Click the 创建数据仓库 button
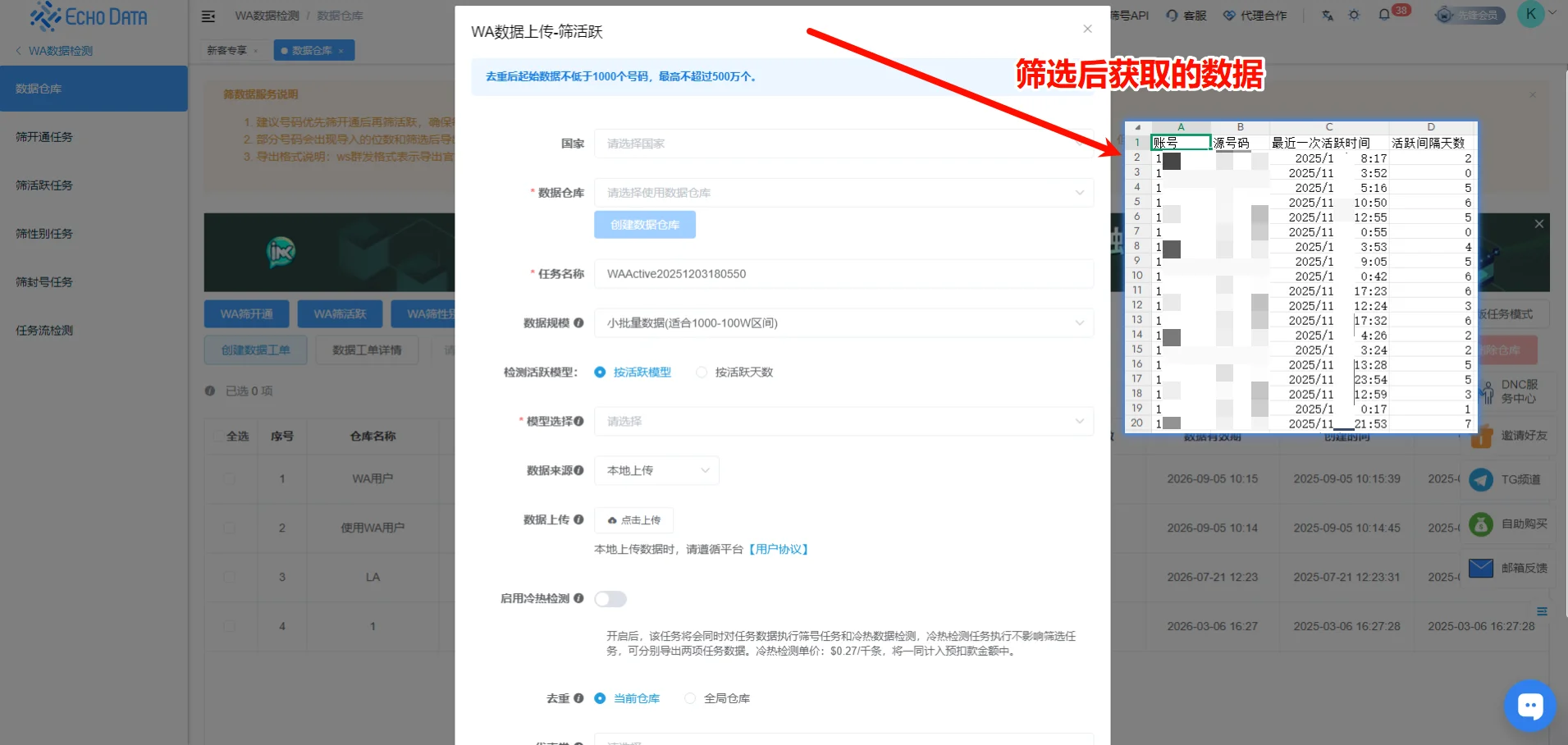Viewport: 1568px width, 745px height. point(644,224)
